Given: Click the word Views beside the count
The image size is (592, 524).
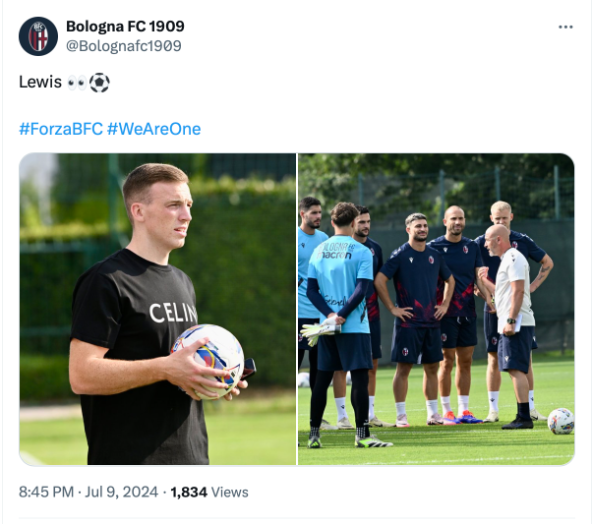Looking at the screenshot, I should coord(230,492).
